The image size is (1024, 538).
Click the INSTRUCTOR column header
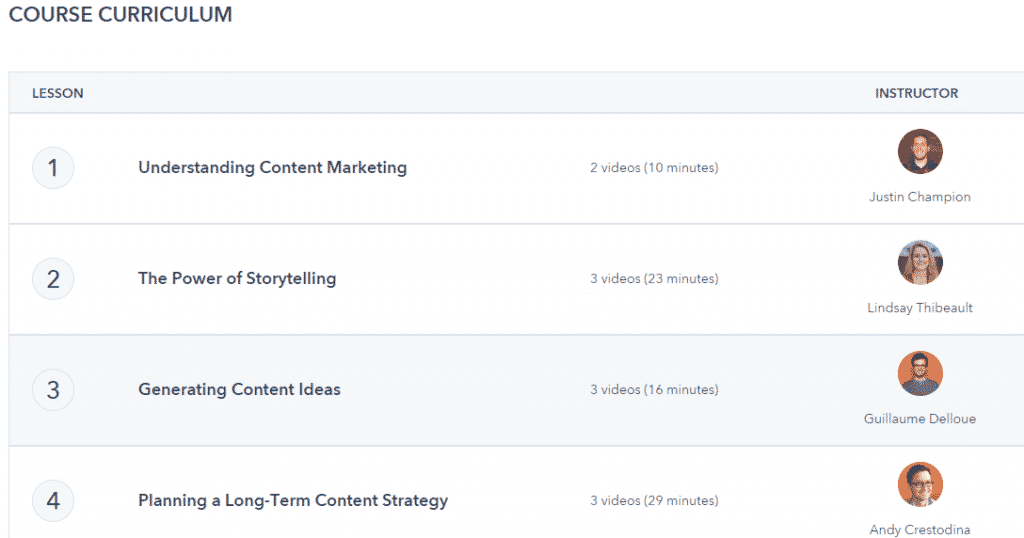point(917,93)
